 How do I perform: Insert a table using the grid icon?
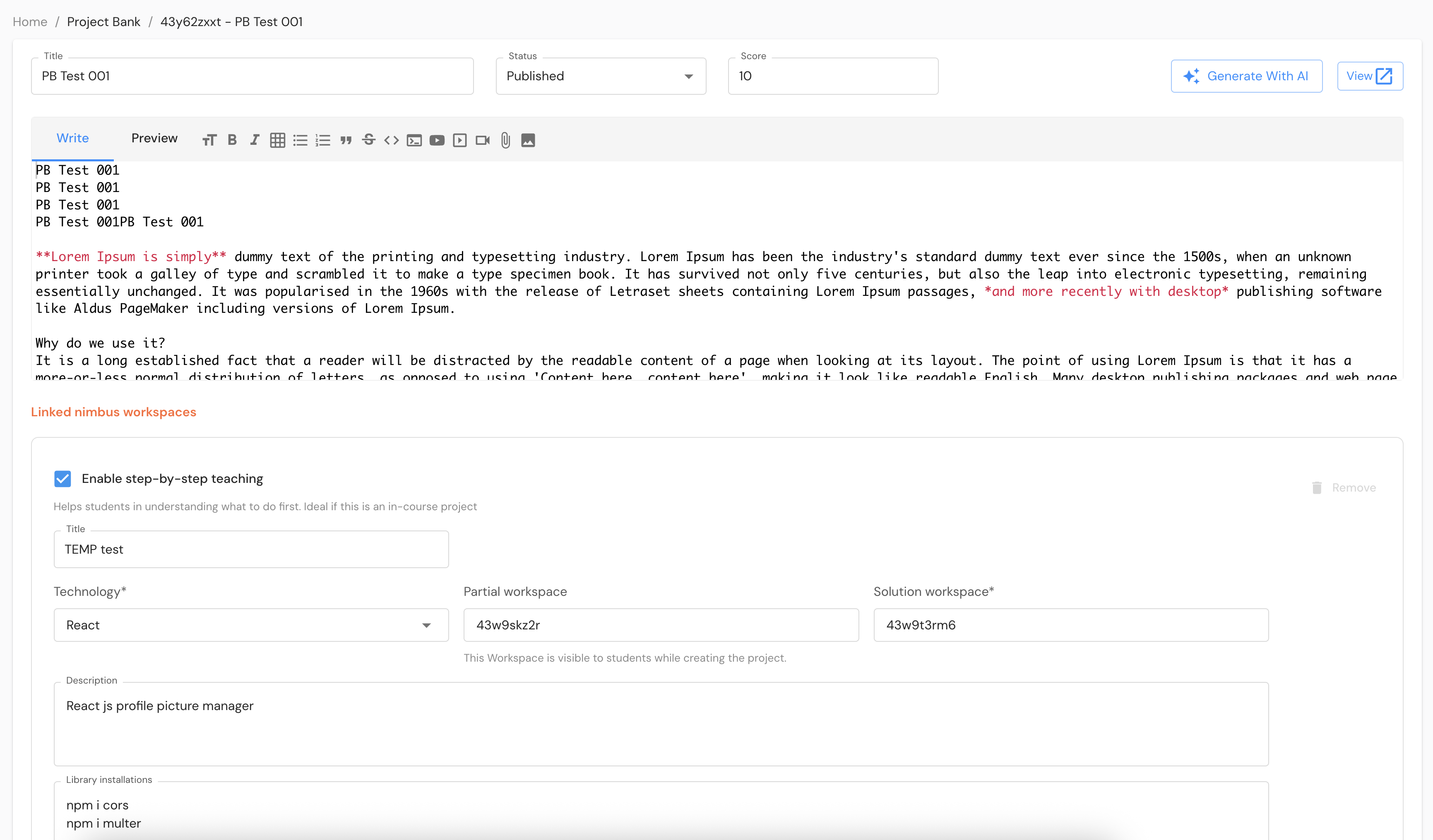point(277,140)
